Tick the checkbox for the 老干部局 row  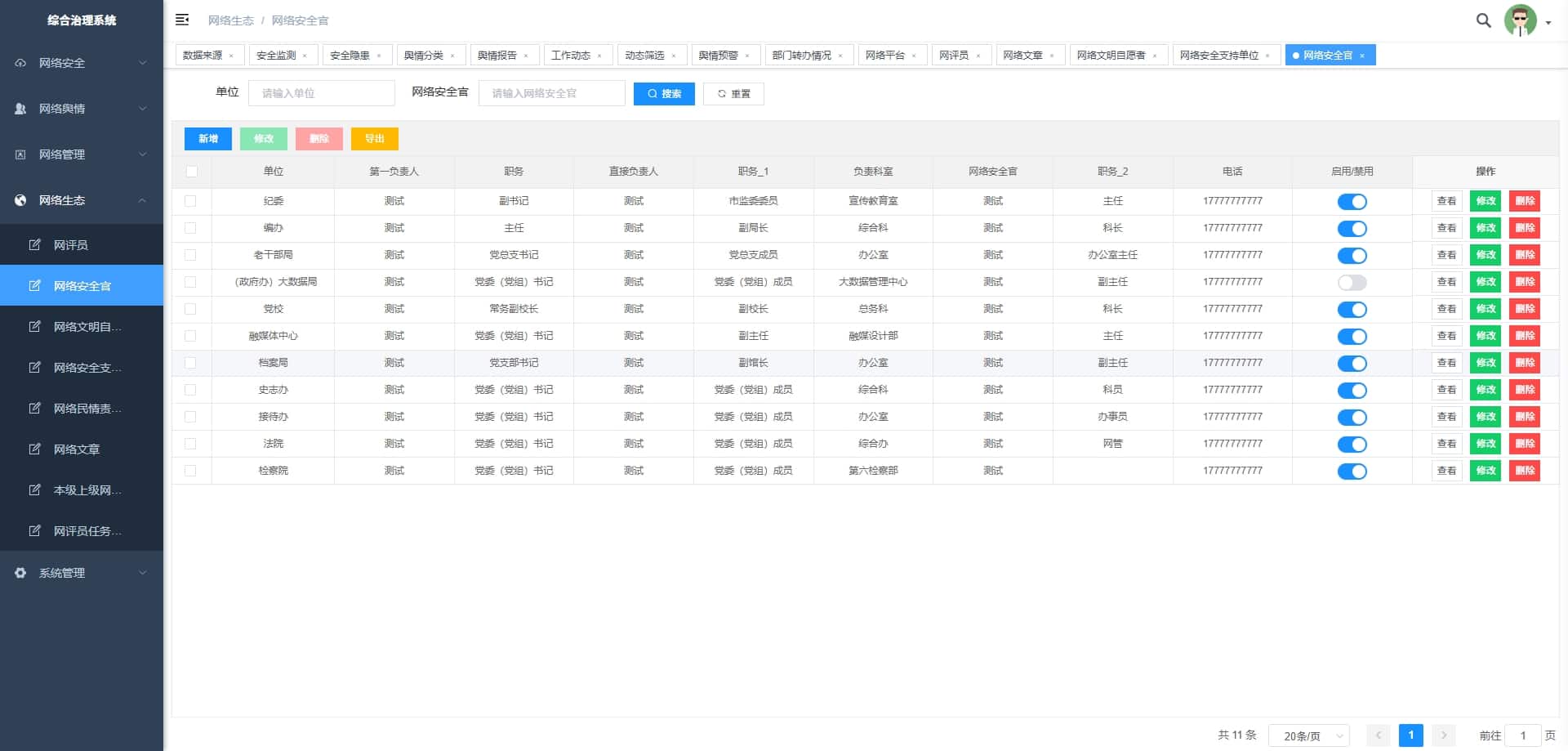click(190, 255)
